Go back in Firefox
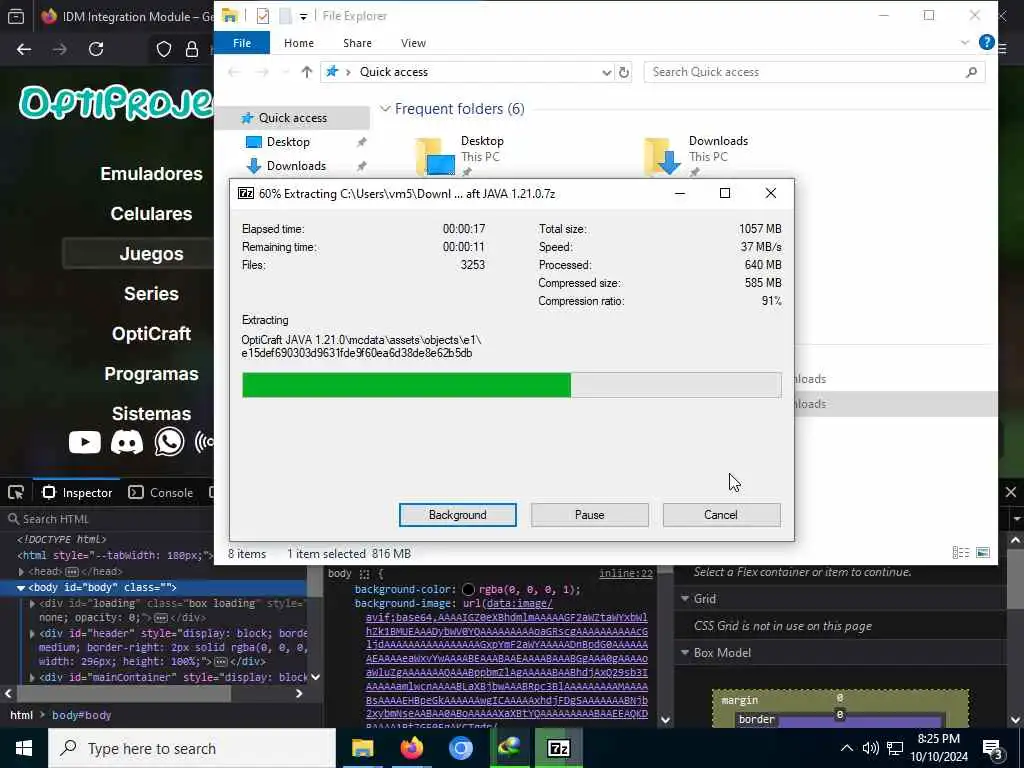Image resolution: width=1024 pixels, height=768 pixels. point(24,49)
